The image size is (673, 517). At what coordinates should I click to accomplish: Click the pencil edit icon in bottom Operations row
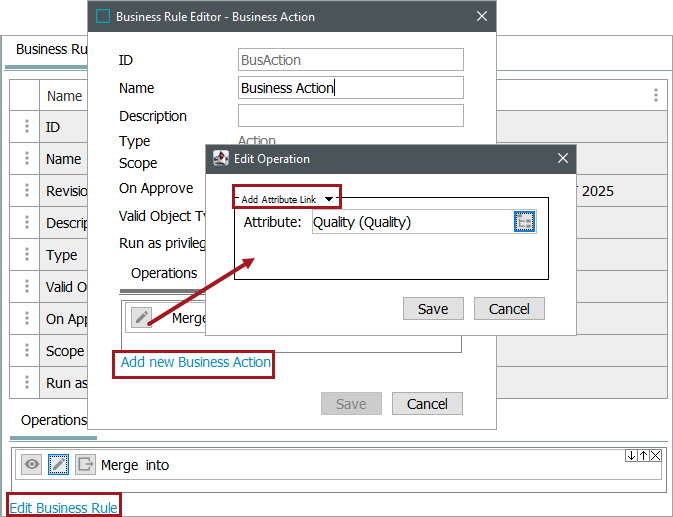click(x=59, y=464)
